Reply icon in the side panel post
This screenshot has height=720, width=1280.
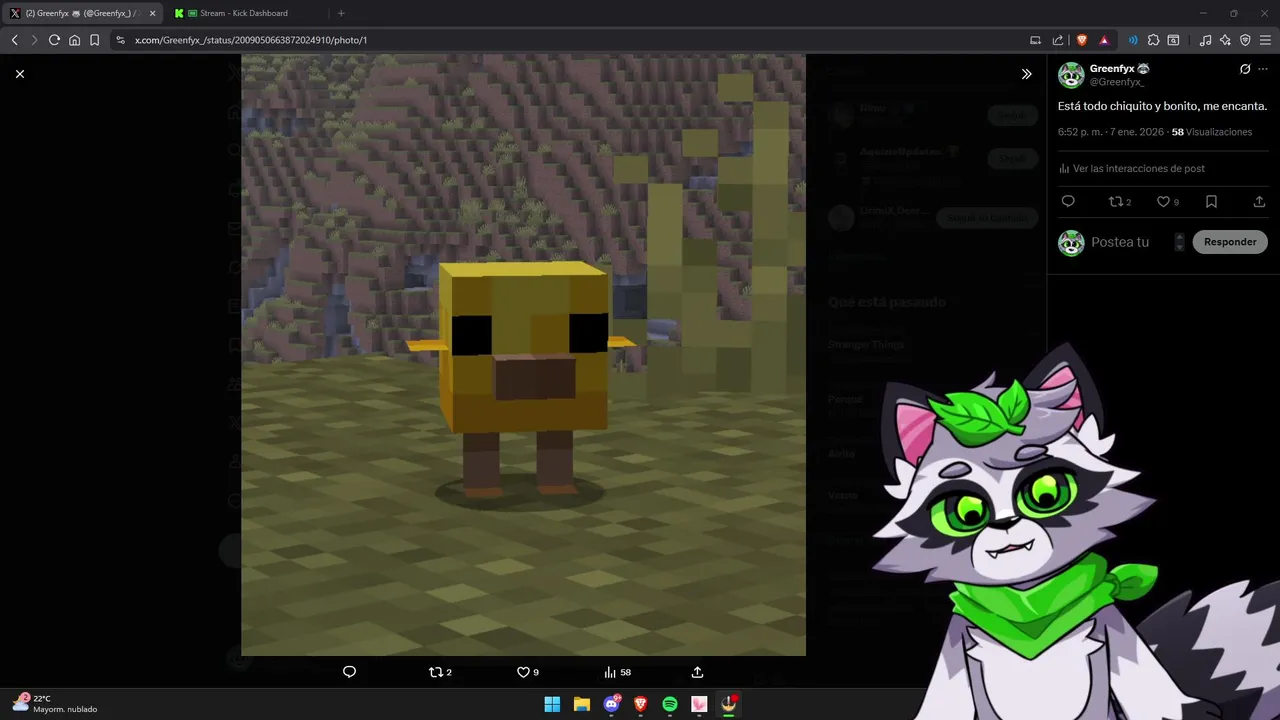pyautogui.click(x=1068, y=201)
